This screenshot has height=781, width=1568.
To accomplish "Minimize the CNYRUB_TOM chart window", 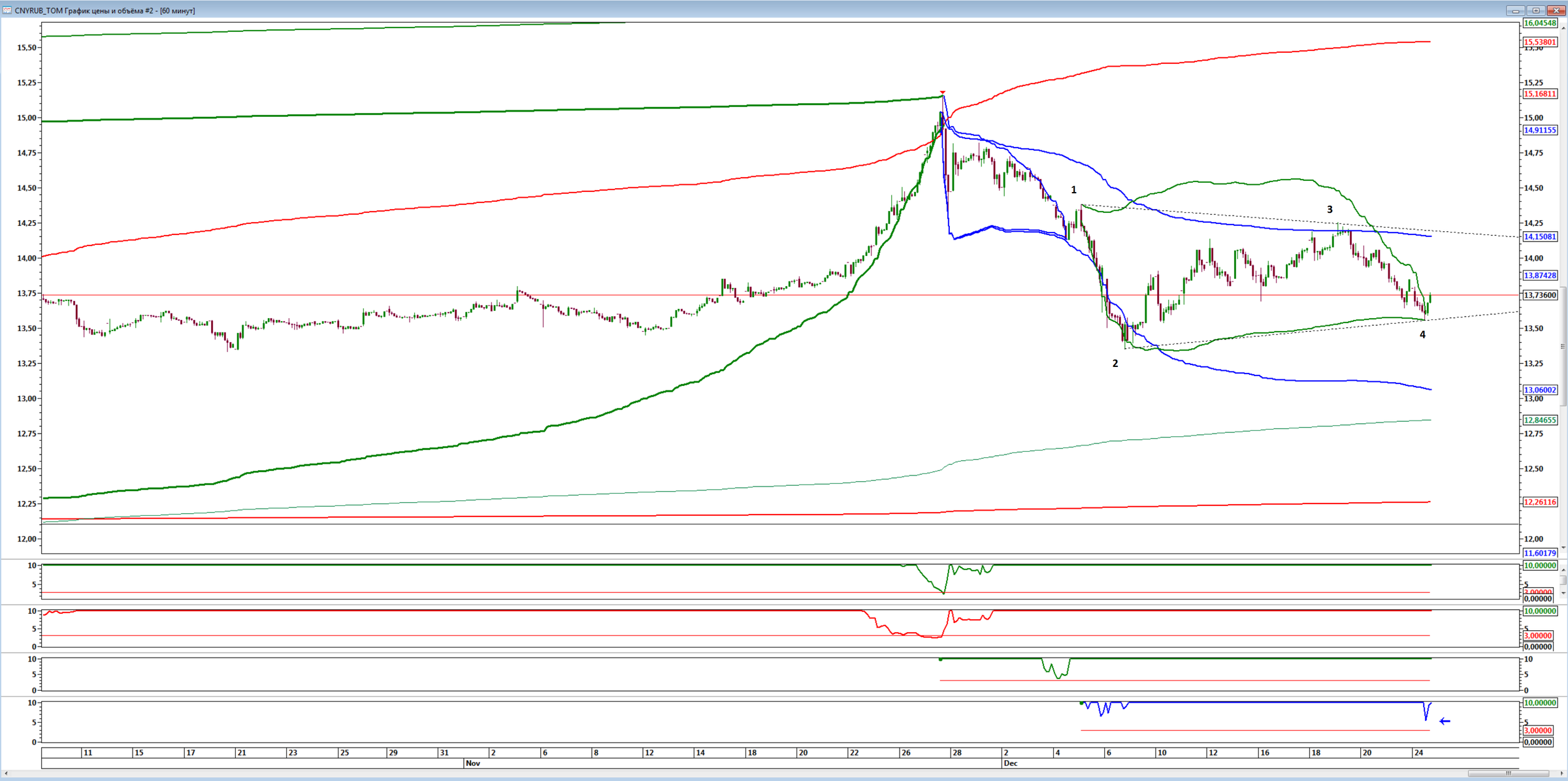I will (1516, 10).
